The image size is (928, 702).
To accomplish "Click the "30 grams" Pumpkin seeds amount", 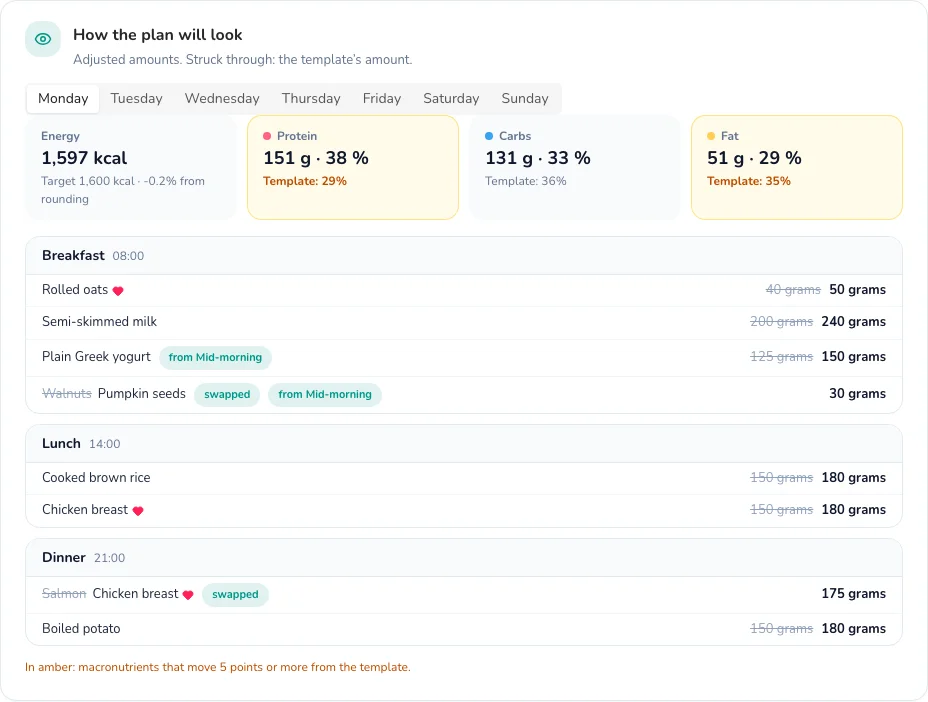I will point(858,394).
